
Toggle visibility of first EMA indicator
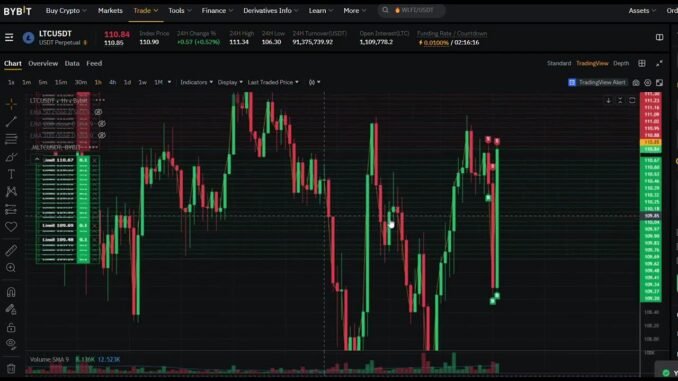pyautogui.click(x=98, y=112)
